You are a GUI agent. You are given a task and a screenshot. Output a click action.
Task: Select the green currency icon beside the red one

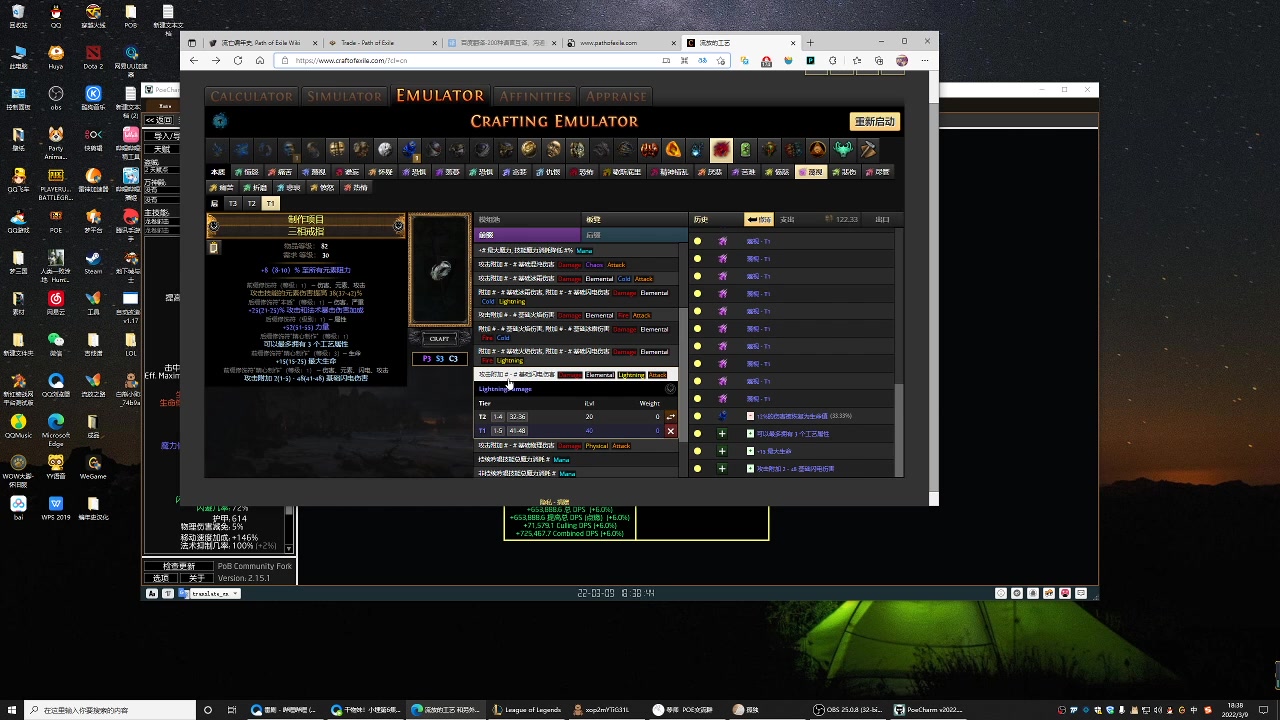click(745, 150)
